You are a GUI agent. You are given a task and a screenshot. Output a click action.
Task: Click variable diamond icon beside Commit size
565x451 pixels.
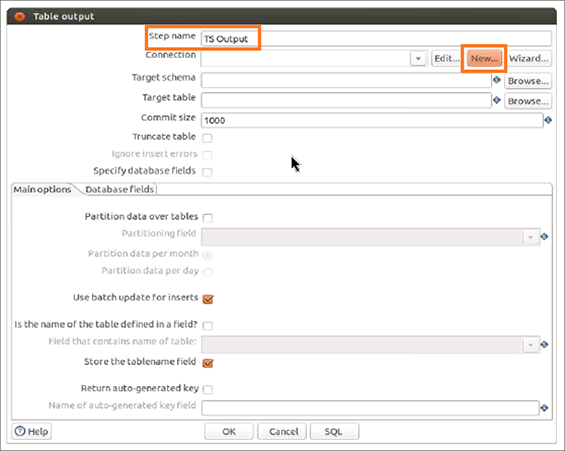coord(548,120)
